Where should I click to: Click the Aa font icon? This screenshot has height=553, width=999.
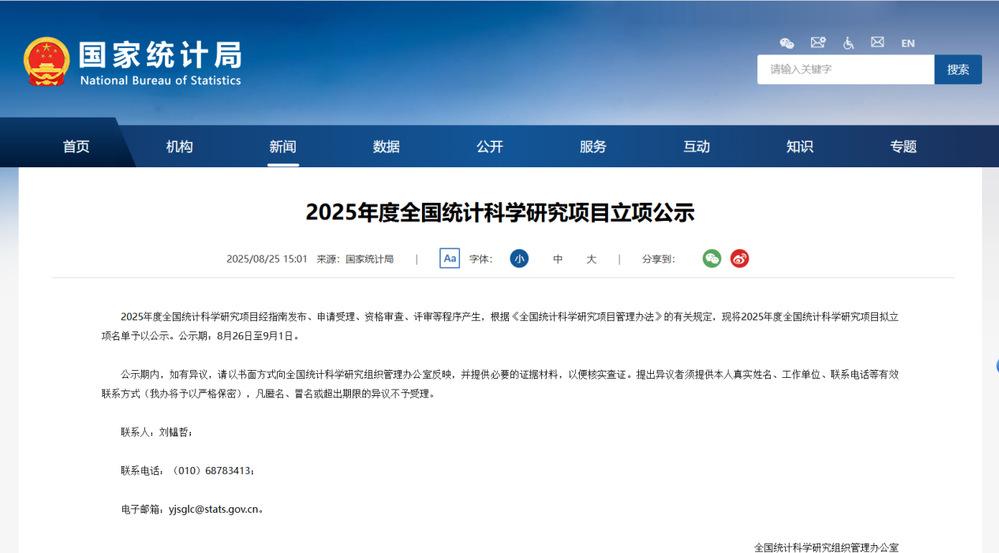(x=450, y=259)
